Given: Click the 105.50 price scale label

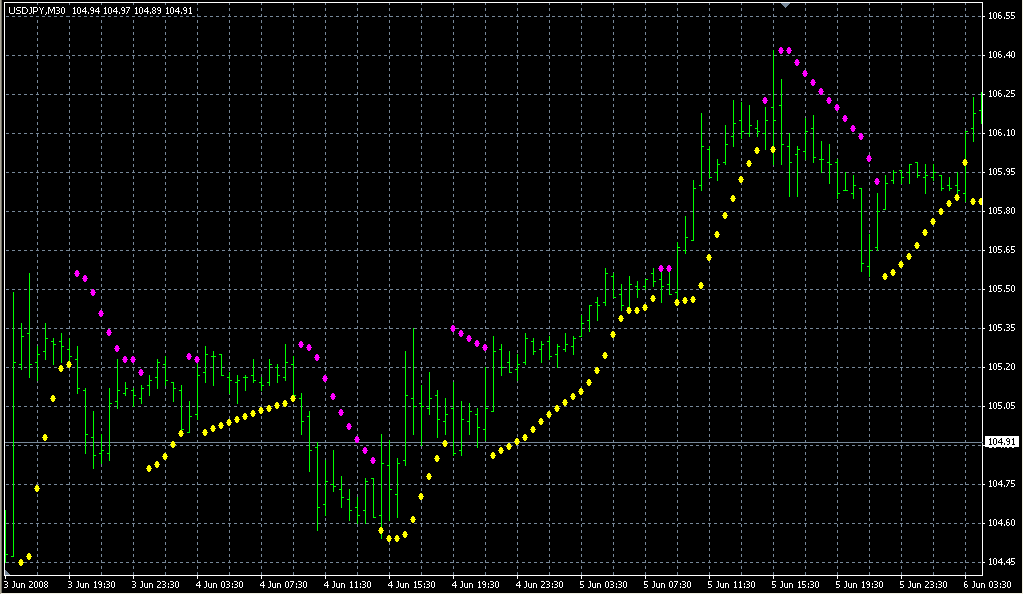Looking at the screenshot, I should 1001,289.
